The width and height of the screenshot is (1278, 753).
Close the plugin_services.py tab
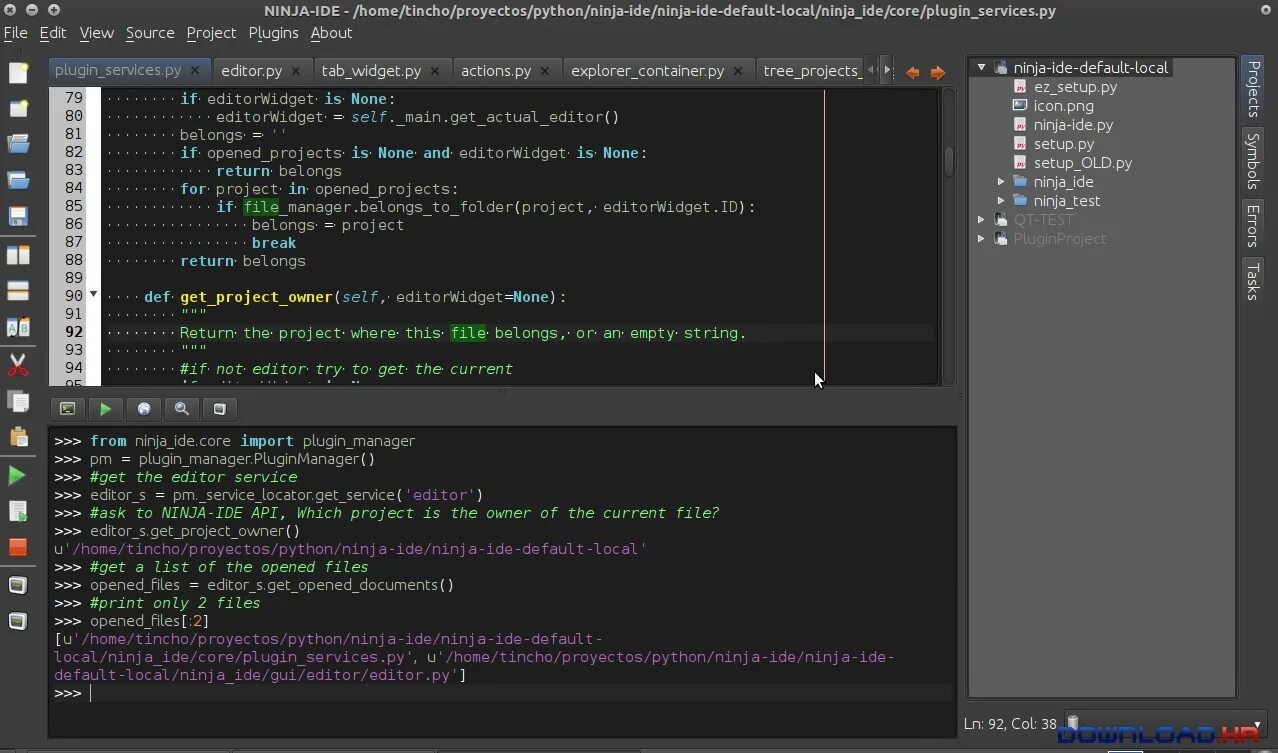click(x=197, y=70)
